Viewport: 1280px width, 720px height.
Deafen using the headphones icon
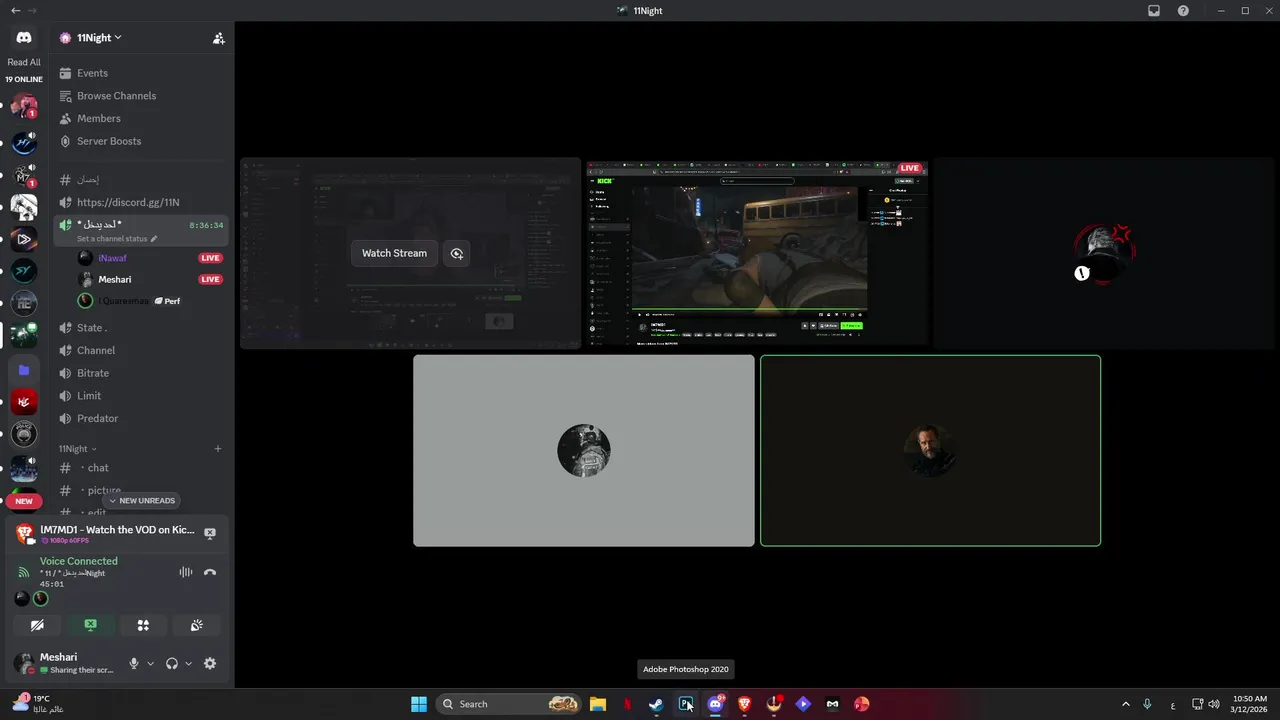click(172, 663)
